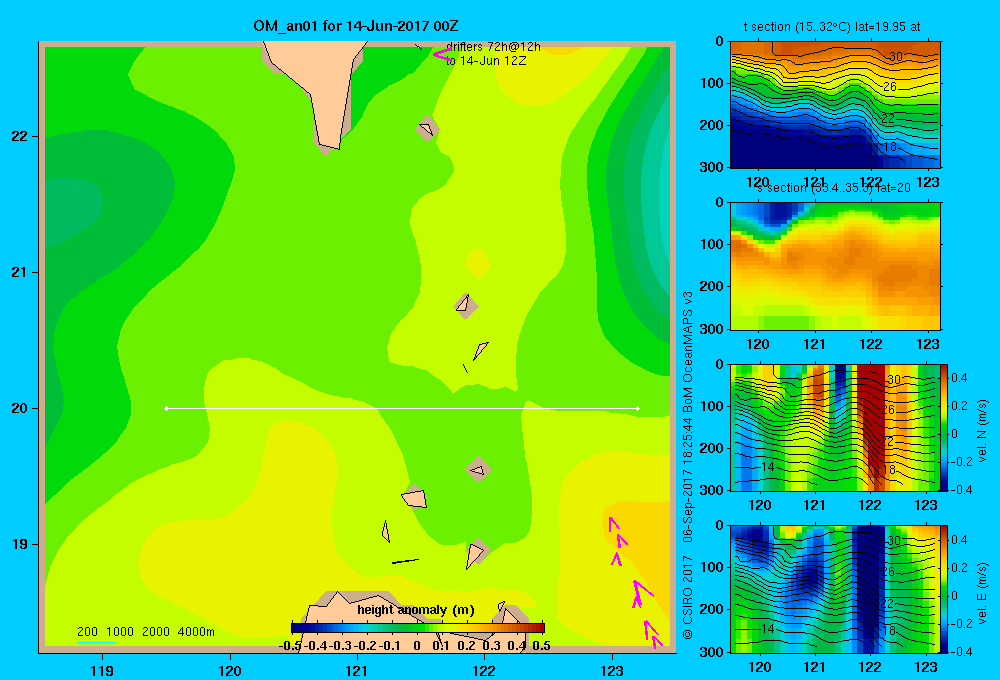
Task: Open the salinity section panel
Action: [835, 266]
